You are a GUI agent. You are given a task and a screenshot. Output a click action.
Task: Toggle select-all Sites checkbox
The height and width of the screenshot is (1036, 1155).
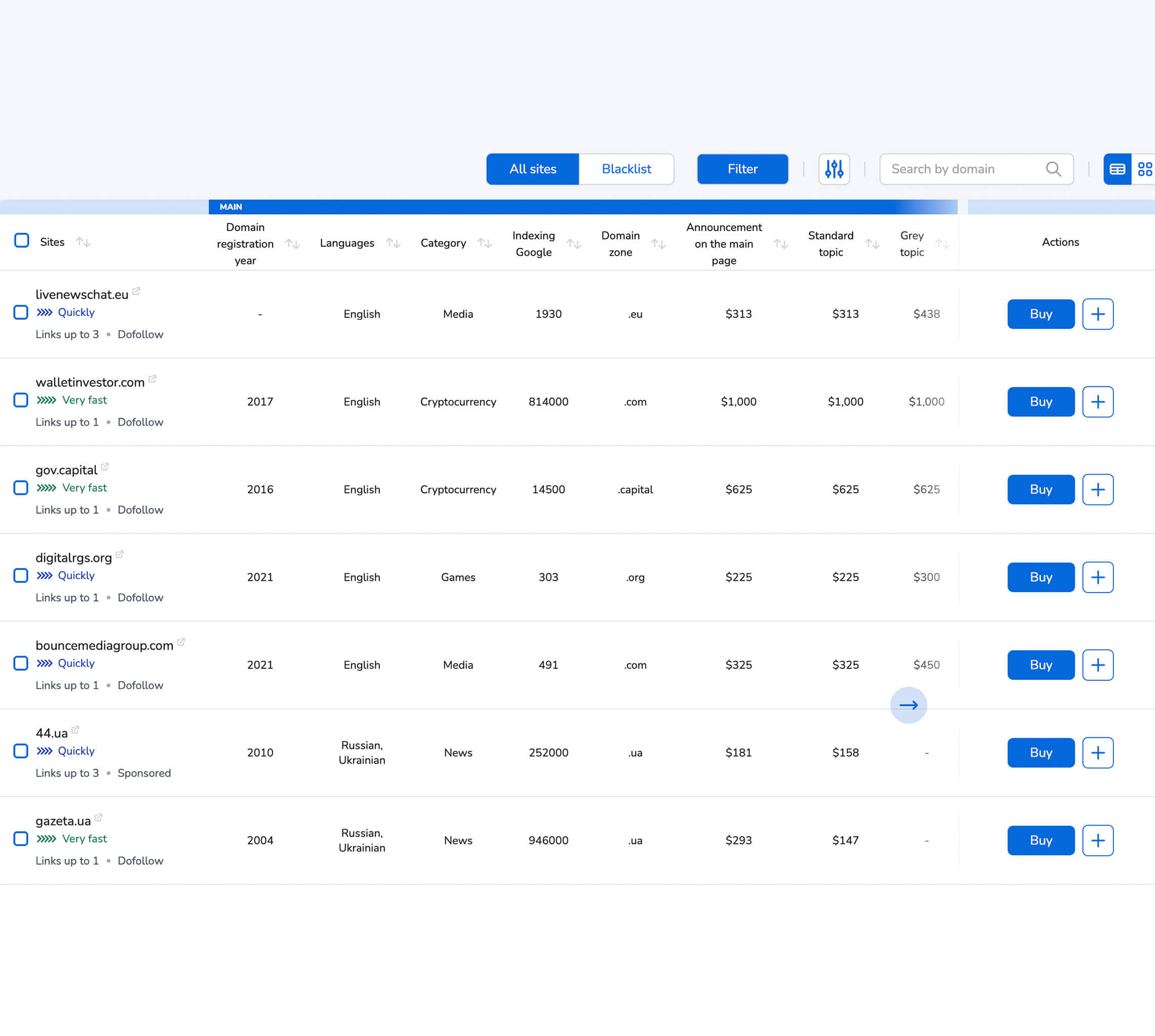[22, 241]
